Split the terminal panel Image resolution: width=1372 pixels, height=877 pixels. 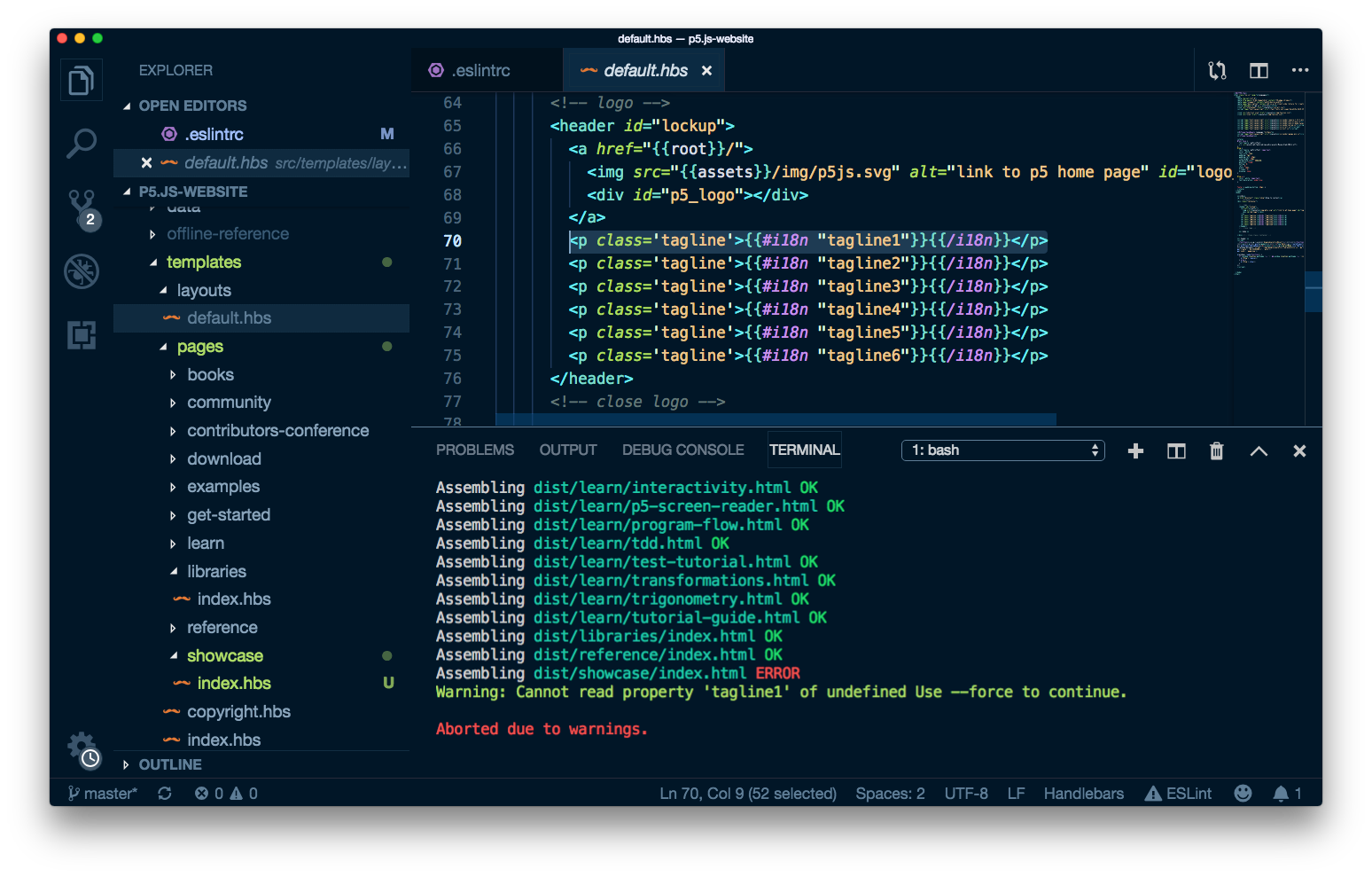click(x=1175, y=450)
